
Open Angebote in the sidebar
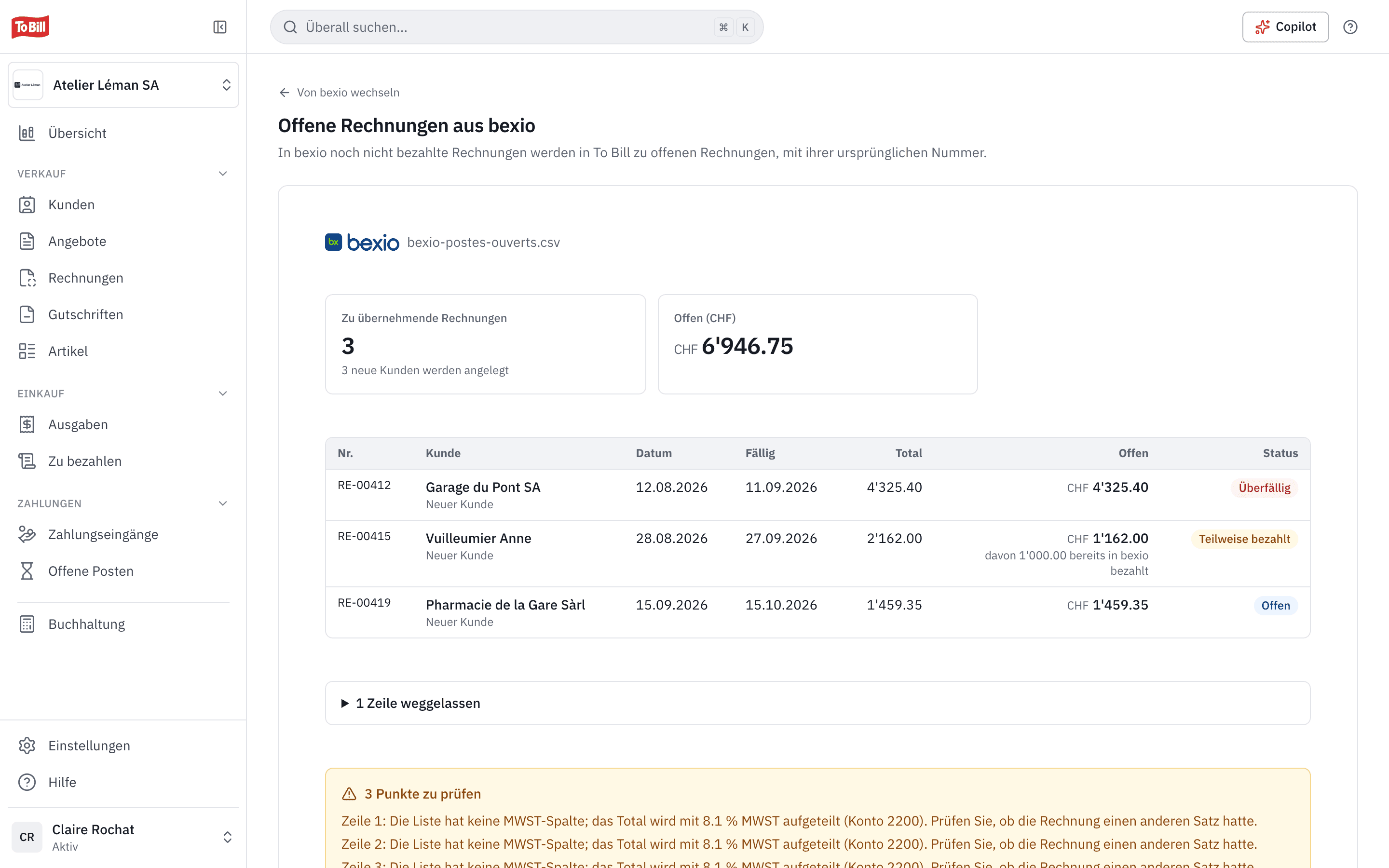[123, 241]
